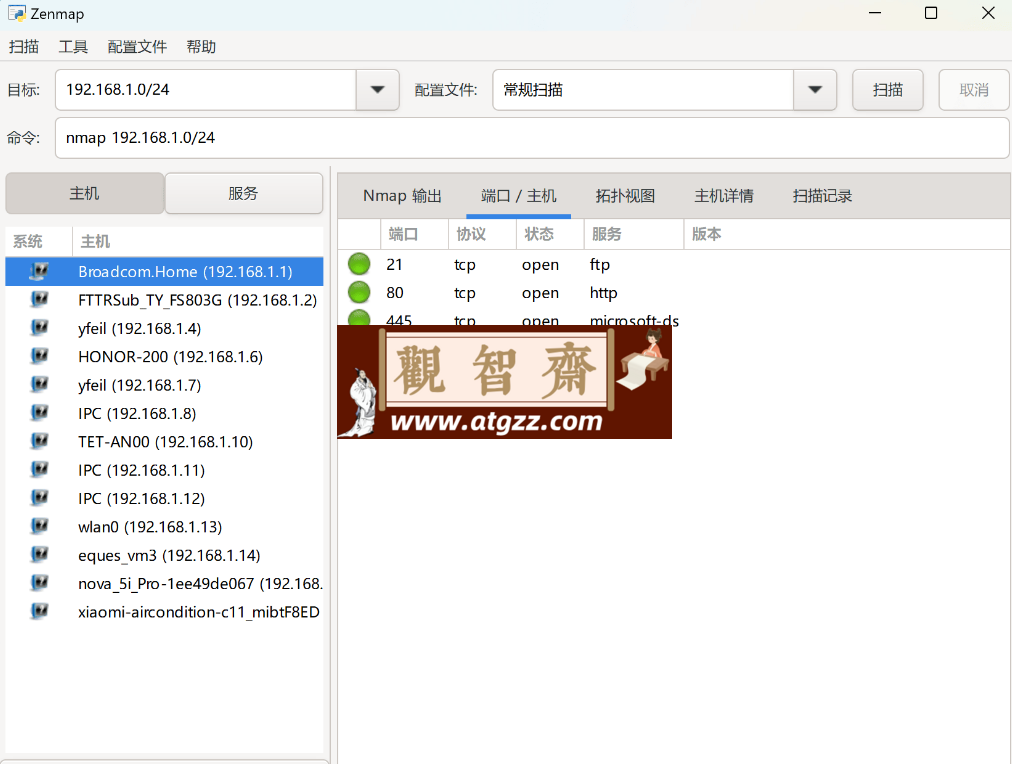The width and height of the screenshot is (1012, 764).
Task: Select the 主机 hosts view button
Action: [85, 194]
